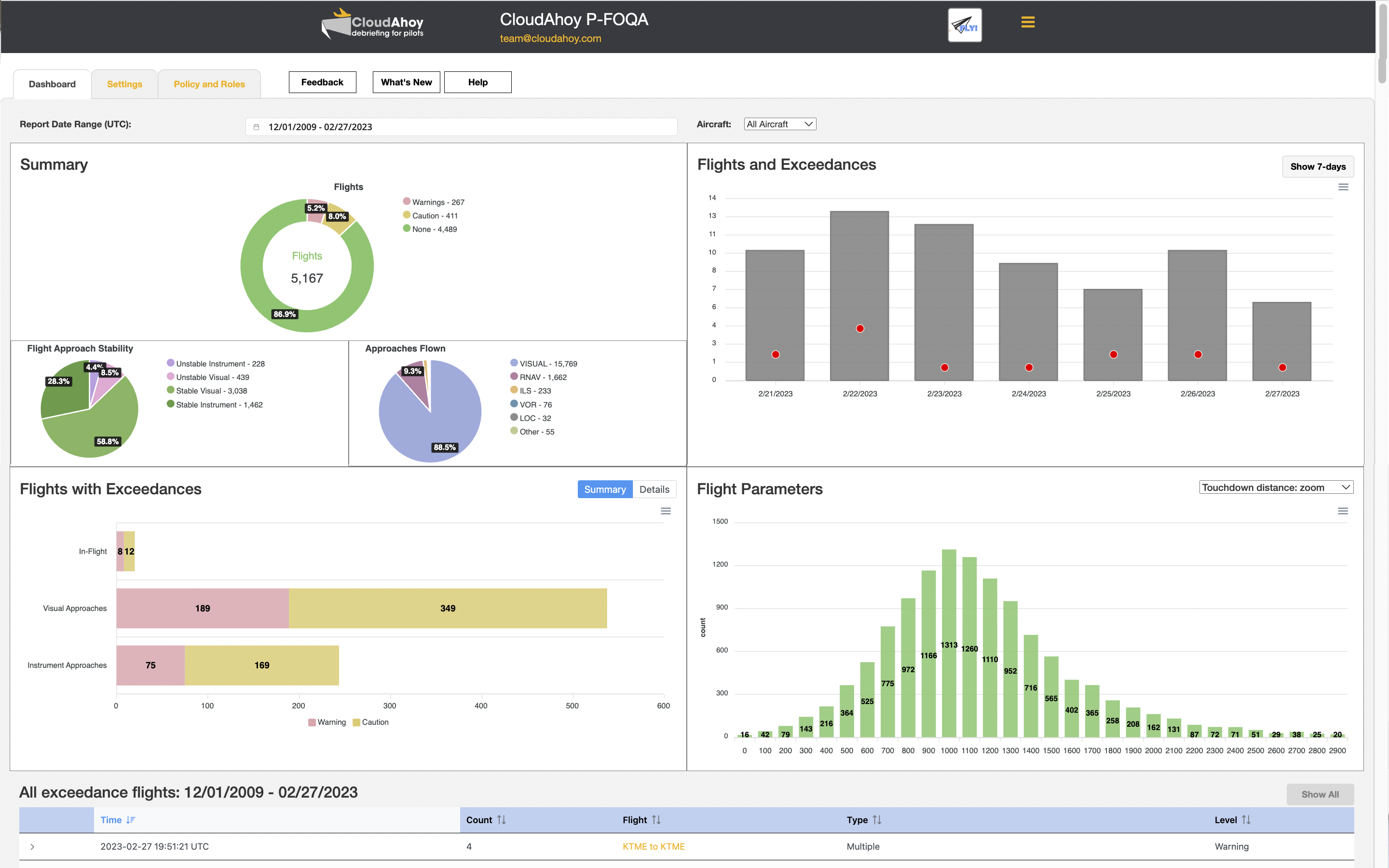This screenshot has width=1389, height=868.
Task: Toggle Caution series in exceedances legend
Action: (371, 722)
